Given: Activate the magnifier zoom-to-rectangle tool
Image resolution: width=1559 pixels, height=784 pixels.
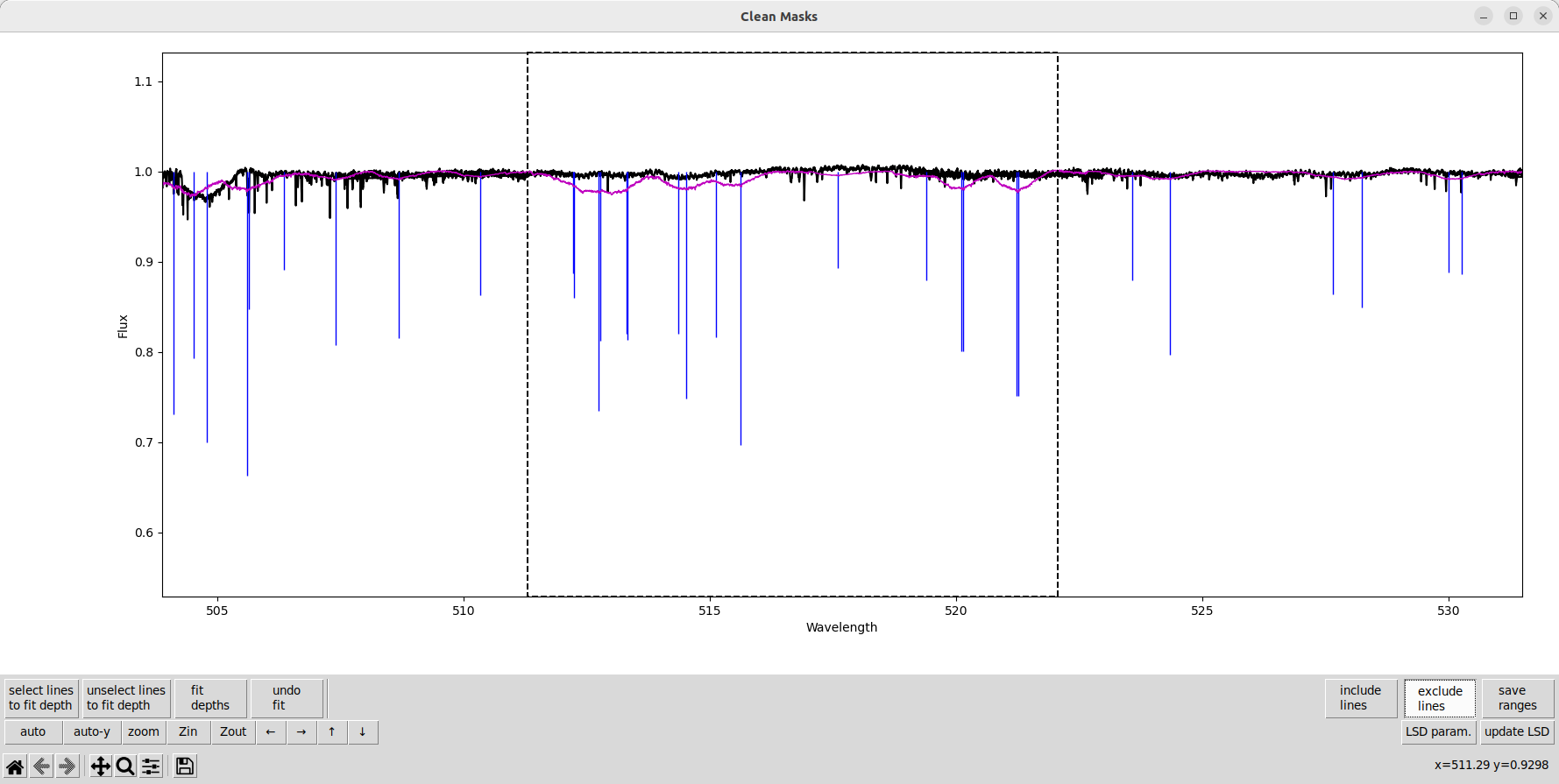Looking at the screenshot, I should (125, 766).
